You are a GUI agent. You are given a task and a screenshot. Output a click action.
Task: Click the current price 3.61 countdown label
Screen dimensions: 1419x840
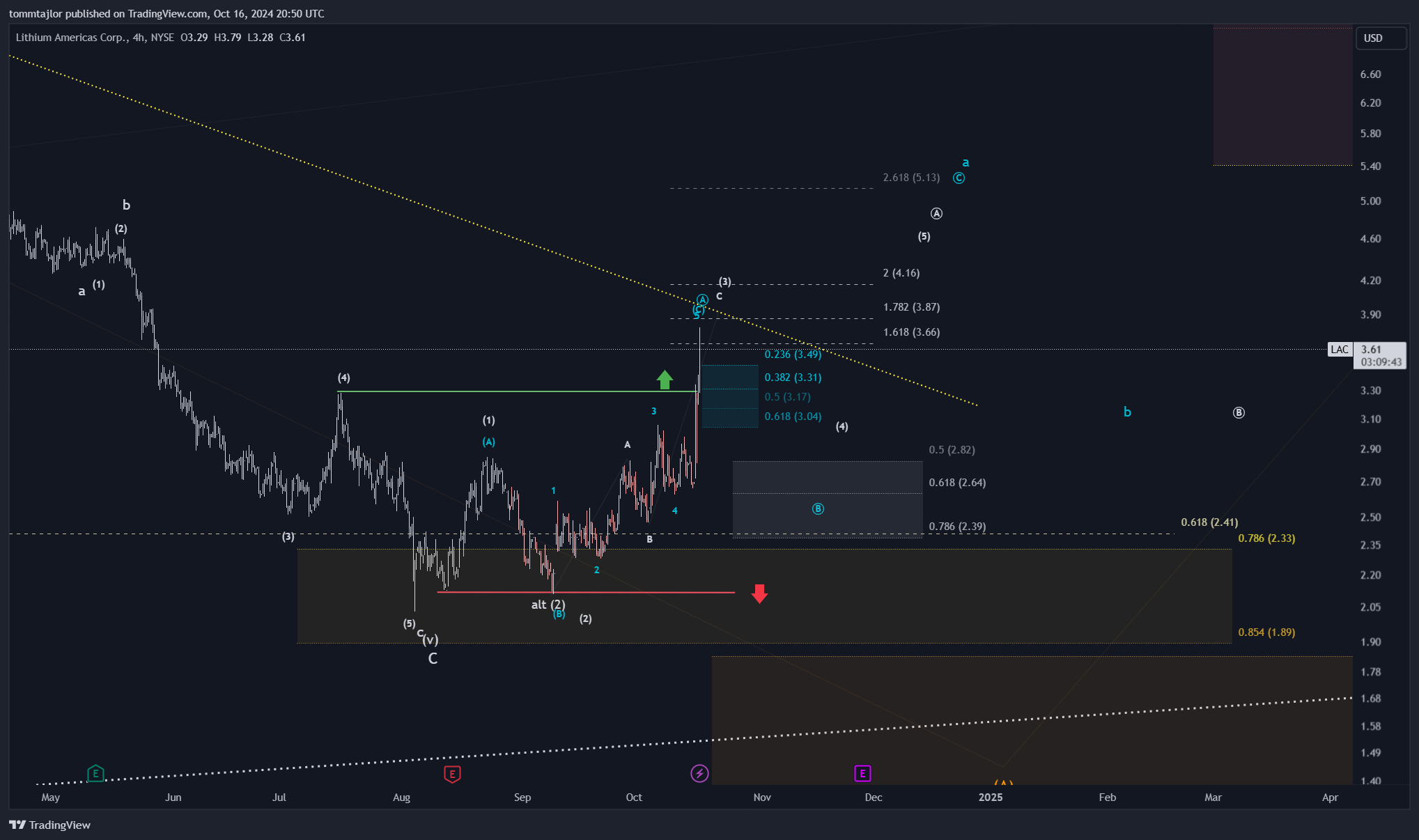1380,356
